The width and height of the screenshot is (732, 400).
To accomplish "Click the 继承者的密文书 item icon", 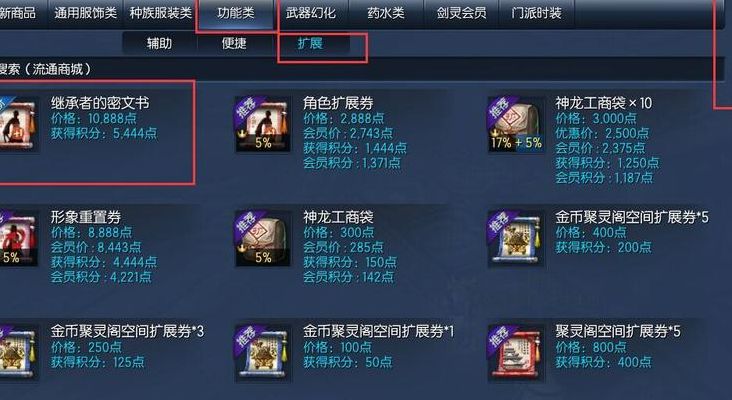I will (18, 125).
